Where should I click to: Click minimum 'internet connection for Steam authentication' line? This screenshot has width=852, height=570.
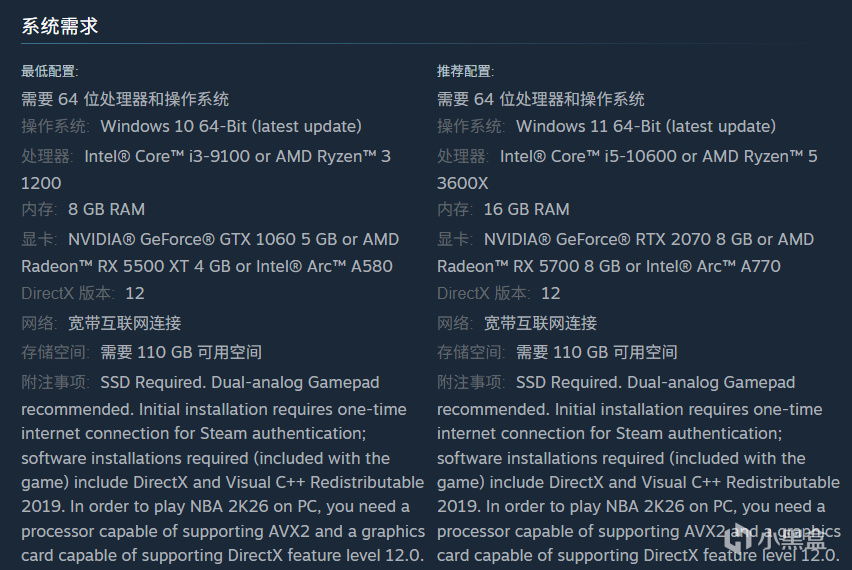(193, 433)
